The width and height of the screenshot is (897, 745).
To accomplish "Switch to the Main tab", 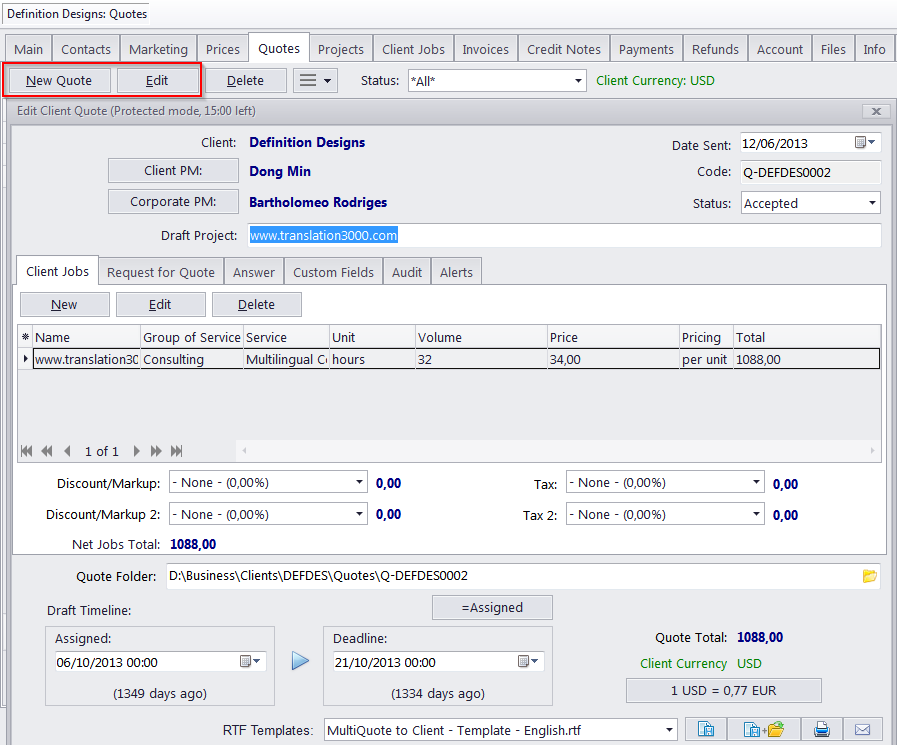I will pyautogui.click(x=29, y=49).
